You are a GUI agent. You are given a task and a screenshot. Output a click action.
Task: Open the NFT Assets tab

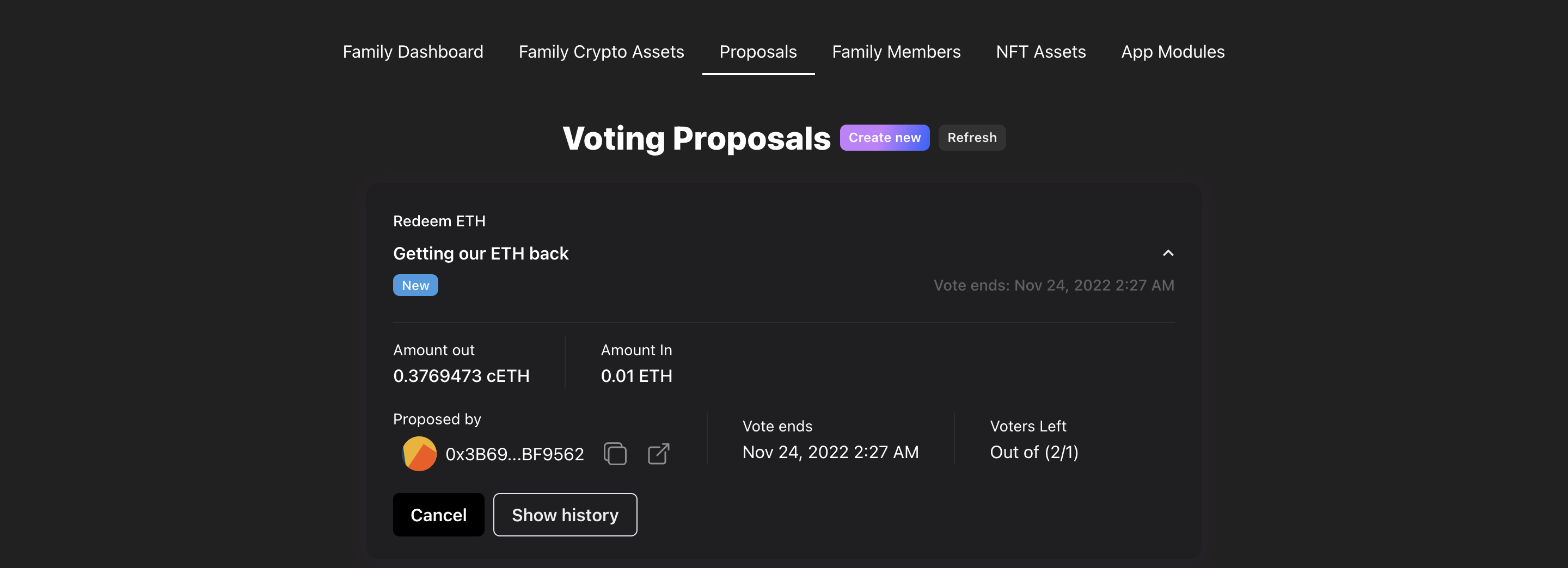pos(1040,52)
